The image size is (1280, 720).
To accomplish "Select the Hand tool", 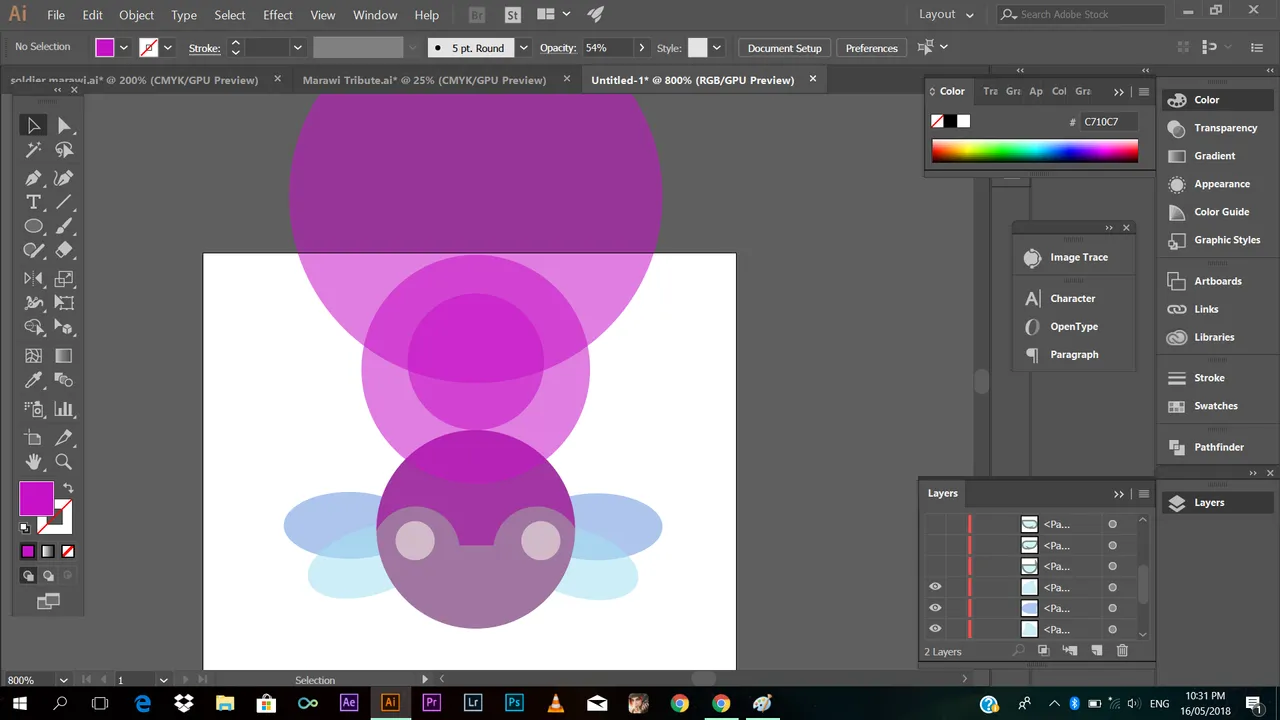I will coord(33,462).
